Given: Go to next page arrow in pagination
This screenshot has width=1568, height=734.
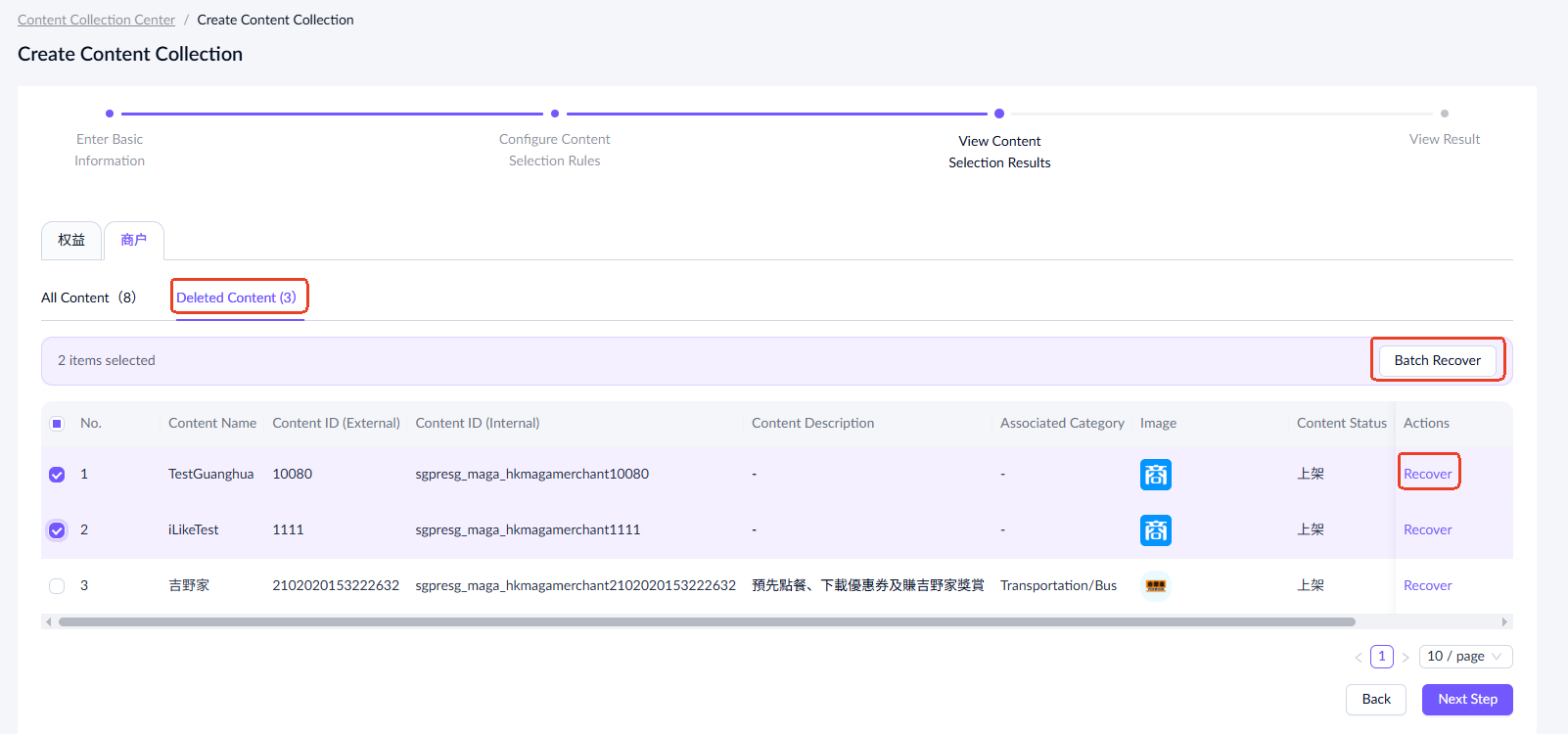Looking at the screenshot, I should 1406,657.
